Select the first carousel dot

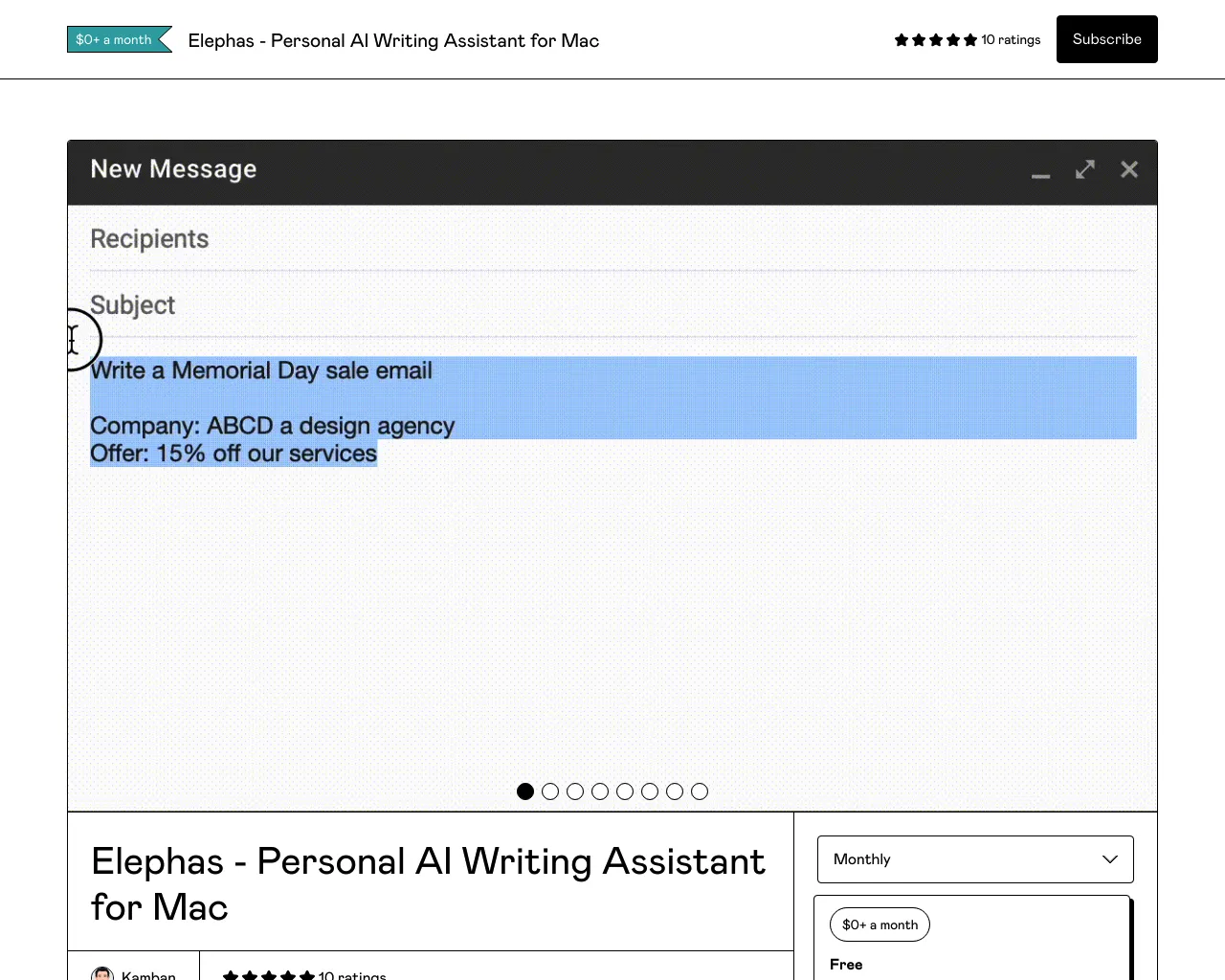tap(525, 791)
